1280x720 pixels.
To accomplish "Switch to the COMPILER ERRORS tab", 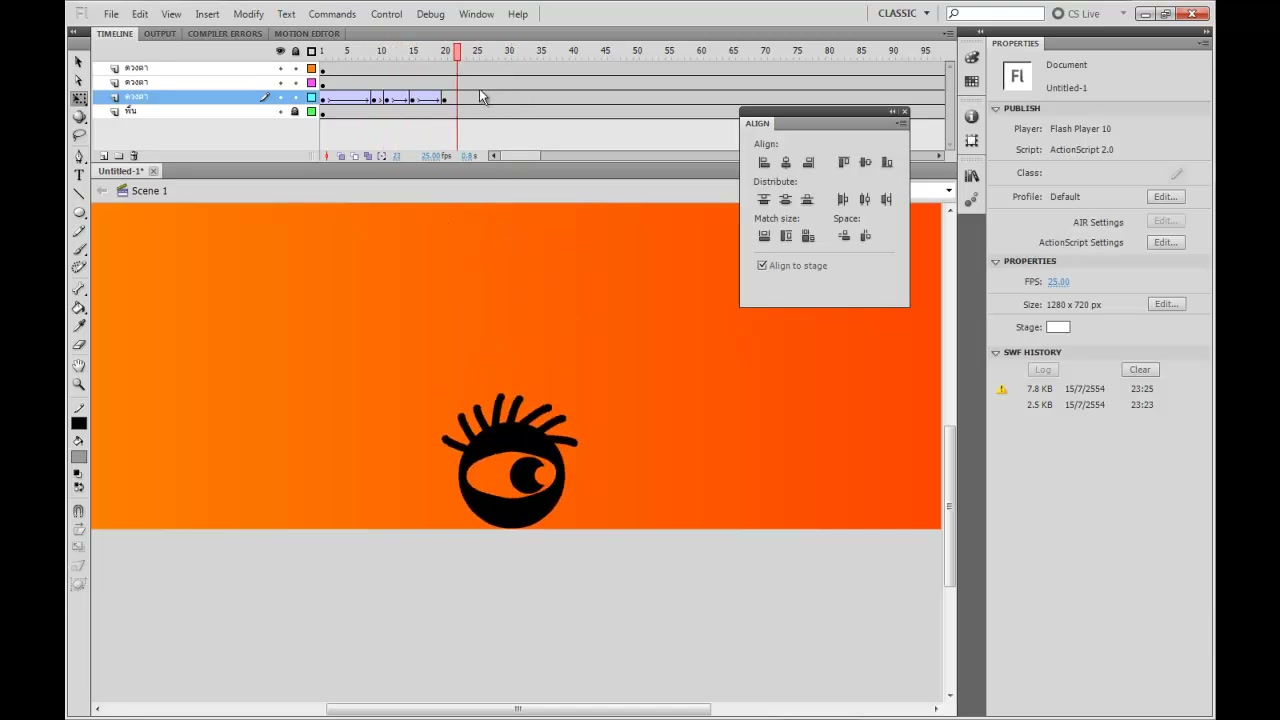I will coord(225,34).
